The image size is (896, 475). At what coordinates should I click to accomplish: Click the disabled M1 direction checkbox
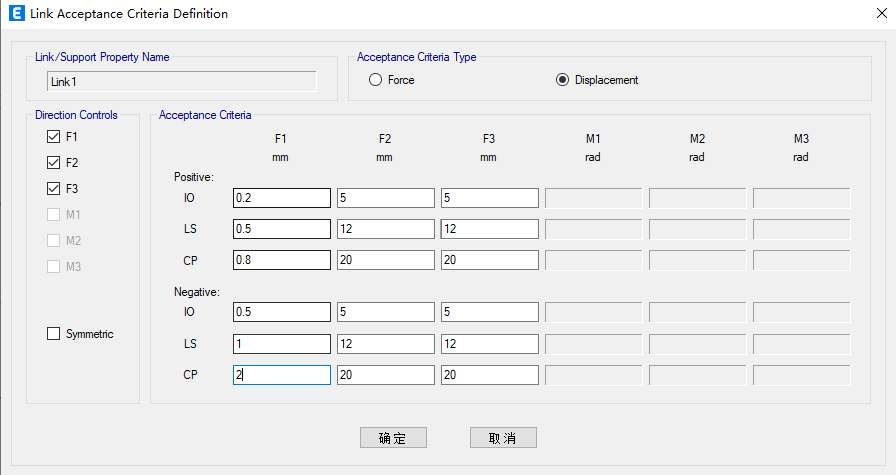pyautogui.click(x=54, y=214)
